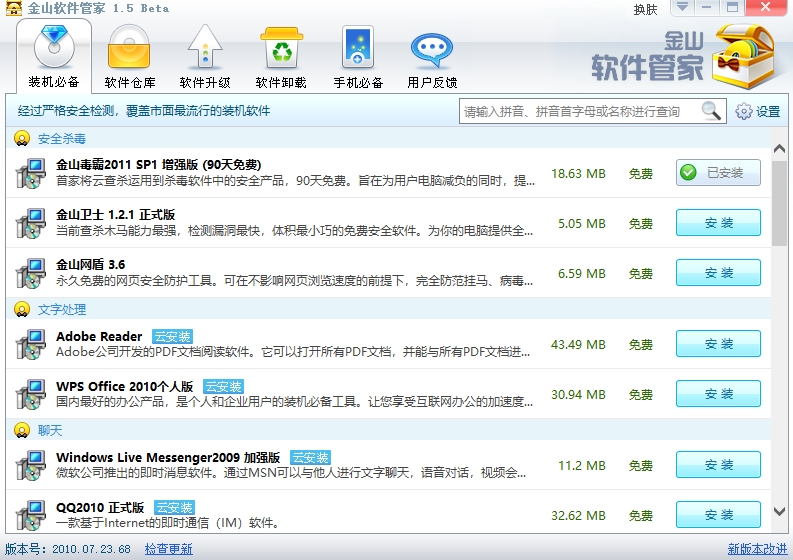The height and width of the screenshot is (560, 793).
Task: Install Adobe Reader
Action: point(718,343)
